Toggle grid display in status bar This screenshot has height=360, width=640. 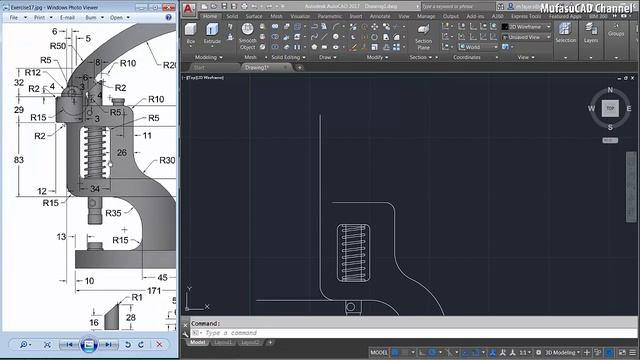(x=395, y=352)
